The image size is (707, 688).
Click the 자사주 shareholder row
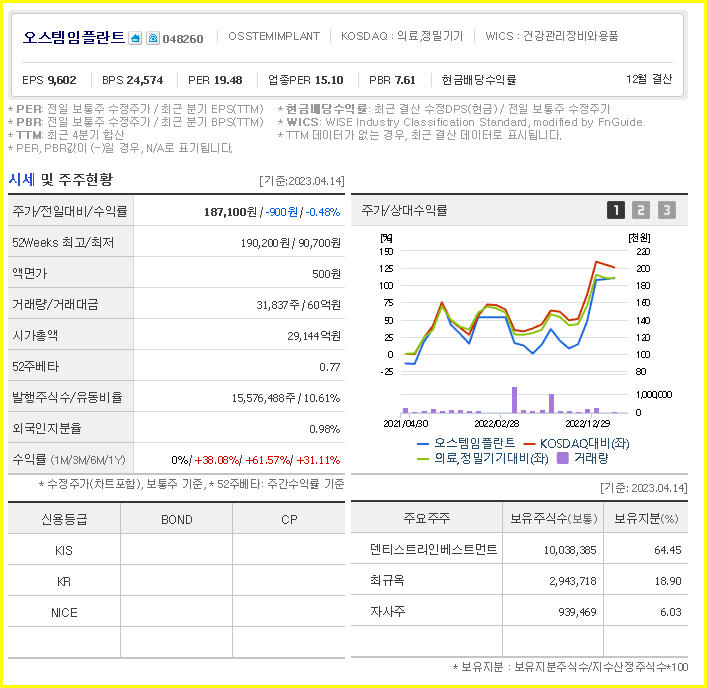519,611
